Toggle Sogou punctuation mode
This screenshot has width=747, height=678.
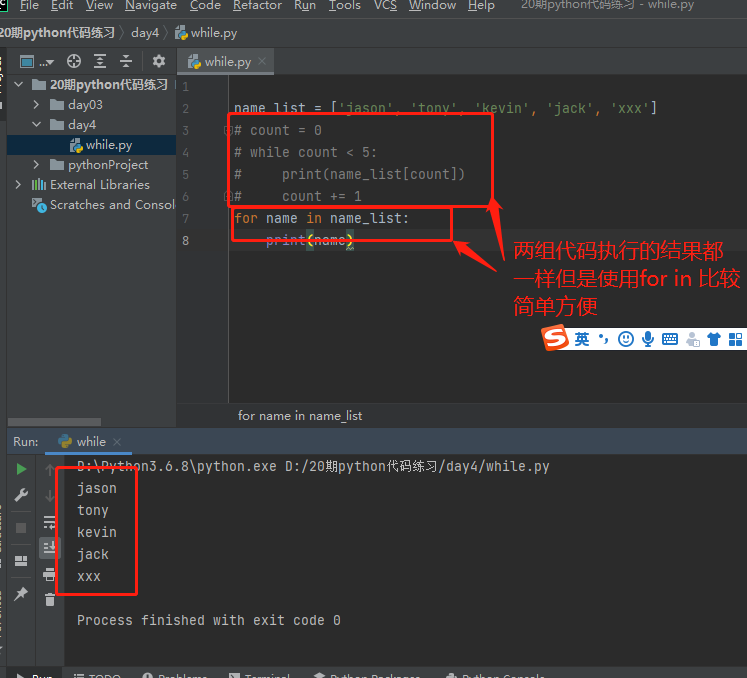coord(604,339)
